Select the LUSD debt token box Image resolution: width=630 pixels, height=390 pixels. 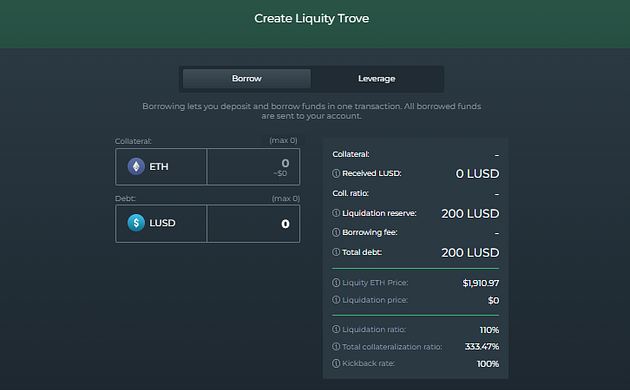pyautogui.click(x=161, y=224)
